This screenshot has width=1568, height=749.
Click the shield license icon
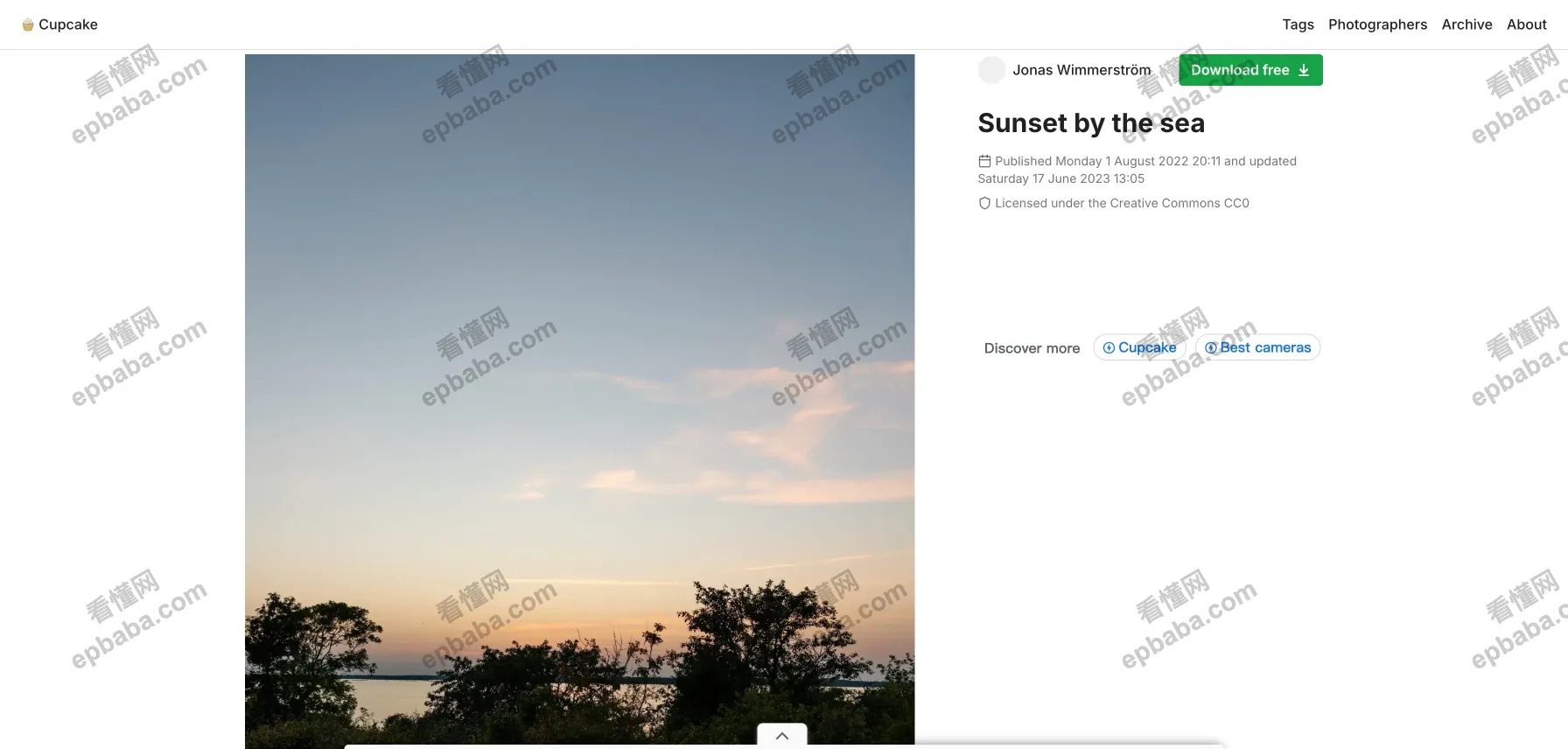point(984,203)
